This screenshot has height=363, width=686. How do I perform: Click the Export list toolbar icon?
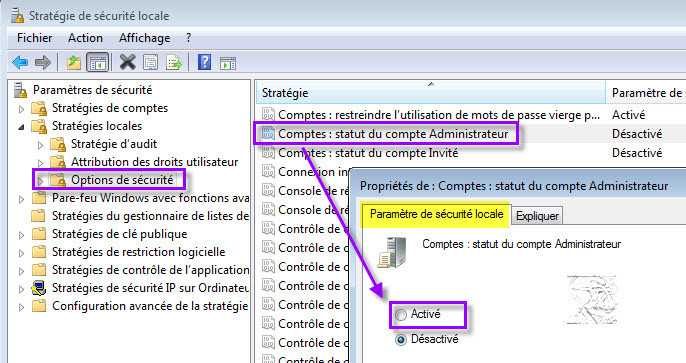tap(174, 63)
